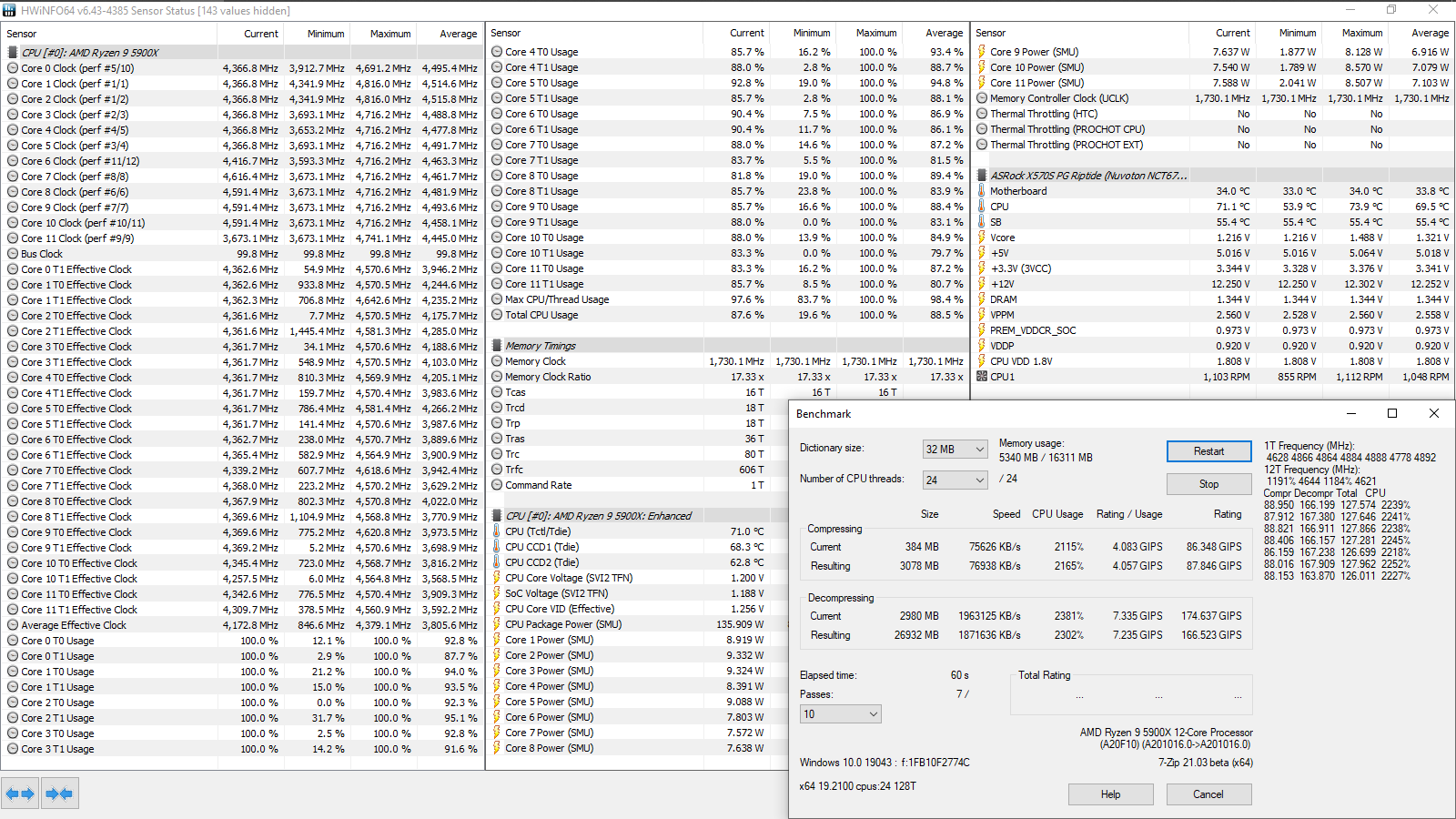Click the fan icon beside CPU1
The width and height of the screenshot is (1456, 819).
coord(982,377)
